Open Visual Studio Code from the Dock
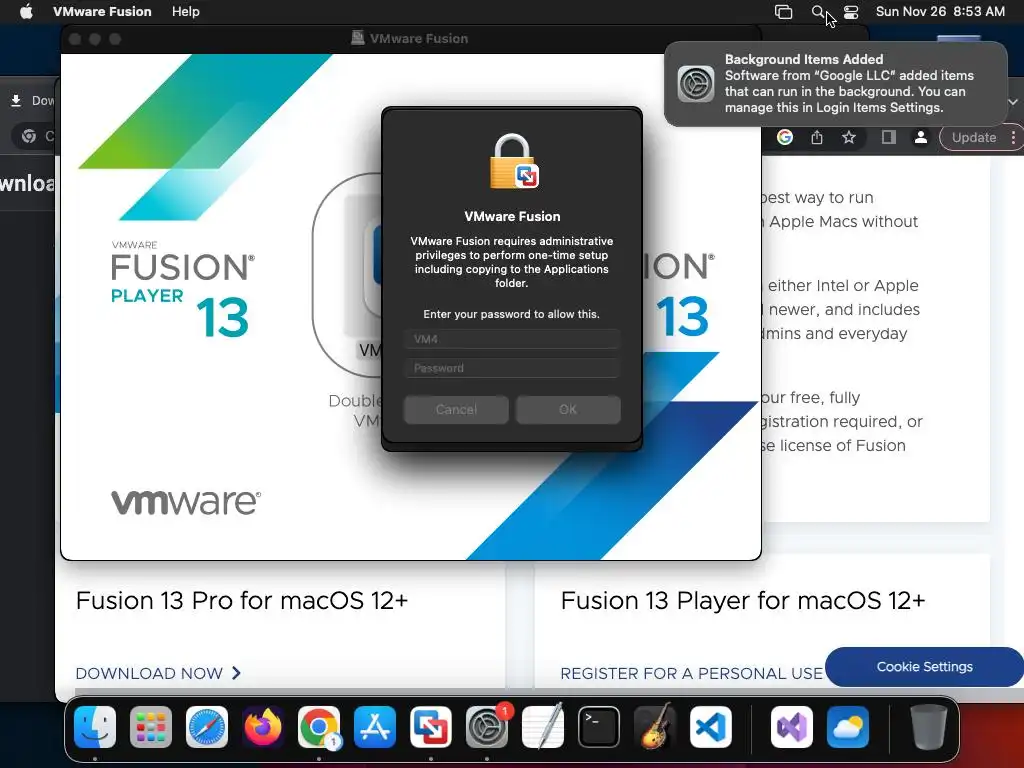This screenshot has height=768, width=1024. 711,727
